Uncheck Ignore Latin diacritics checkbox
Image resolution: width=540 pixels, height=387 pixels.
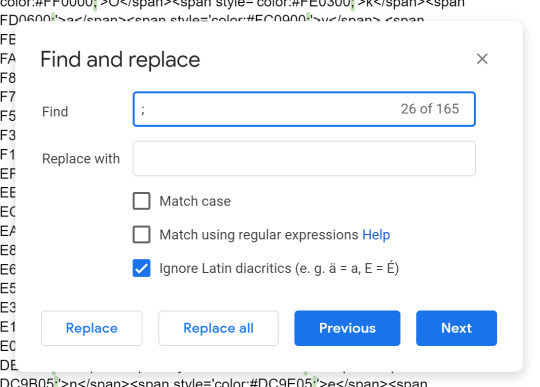tap(142, 268)
